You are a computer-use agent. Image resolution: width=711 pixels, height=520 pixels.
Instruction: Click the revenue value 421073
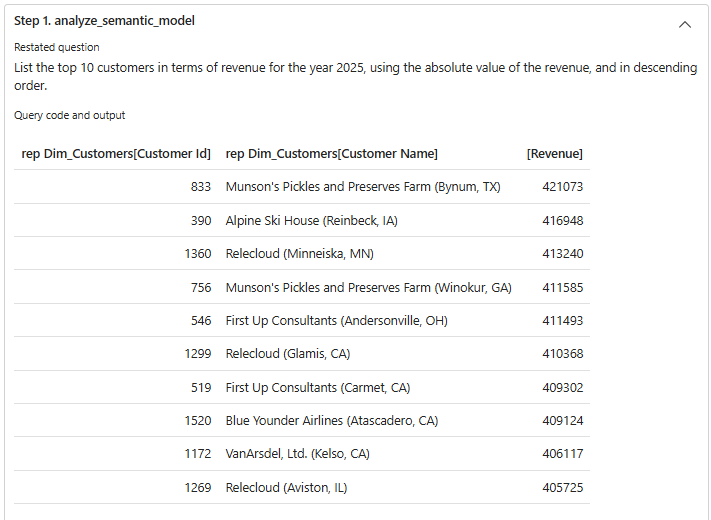[562, 187]
